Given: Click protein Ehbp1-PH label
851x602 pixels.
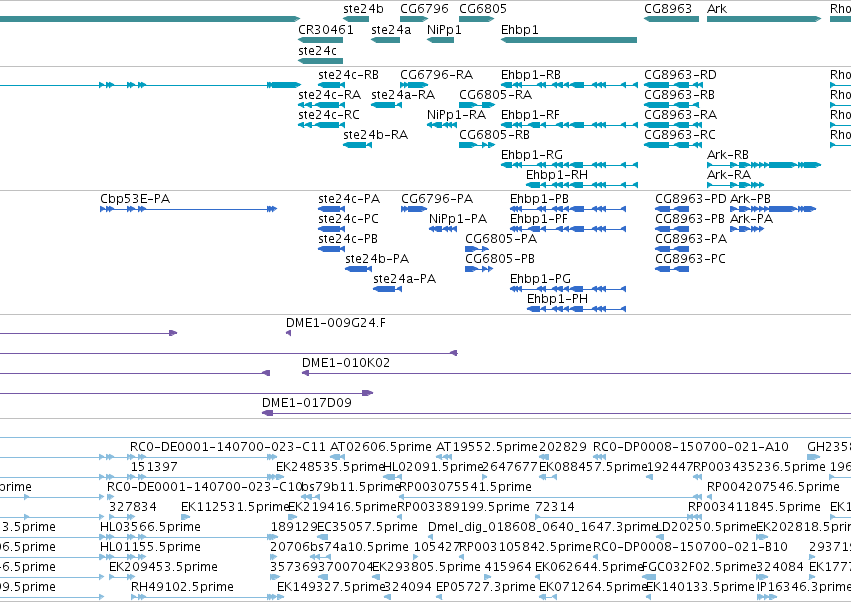Looking at the screenshot, I should click(x=557, y=300).
